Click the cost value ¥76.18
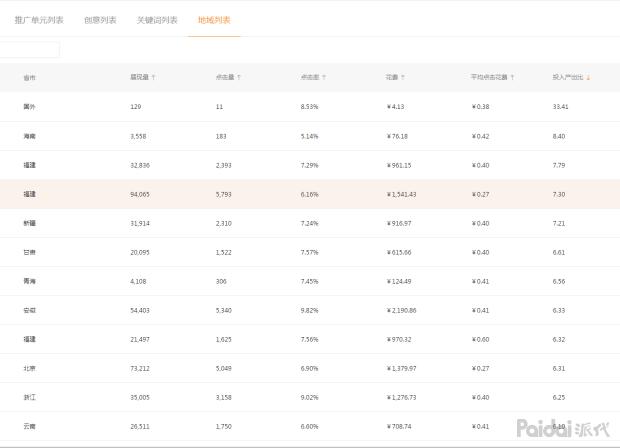 397,136
